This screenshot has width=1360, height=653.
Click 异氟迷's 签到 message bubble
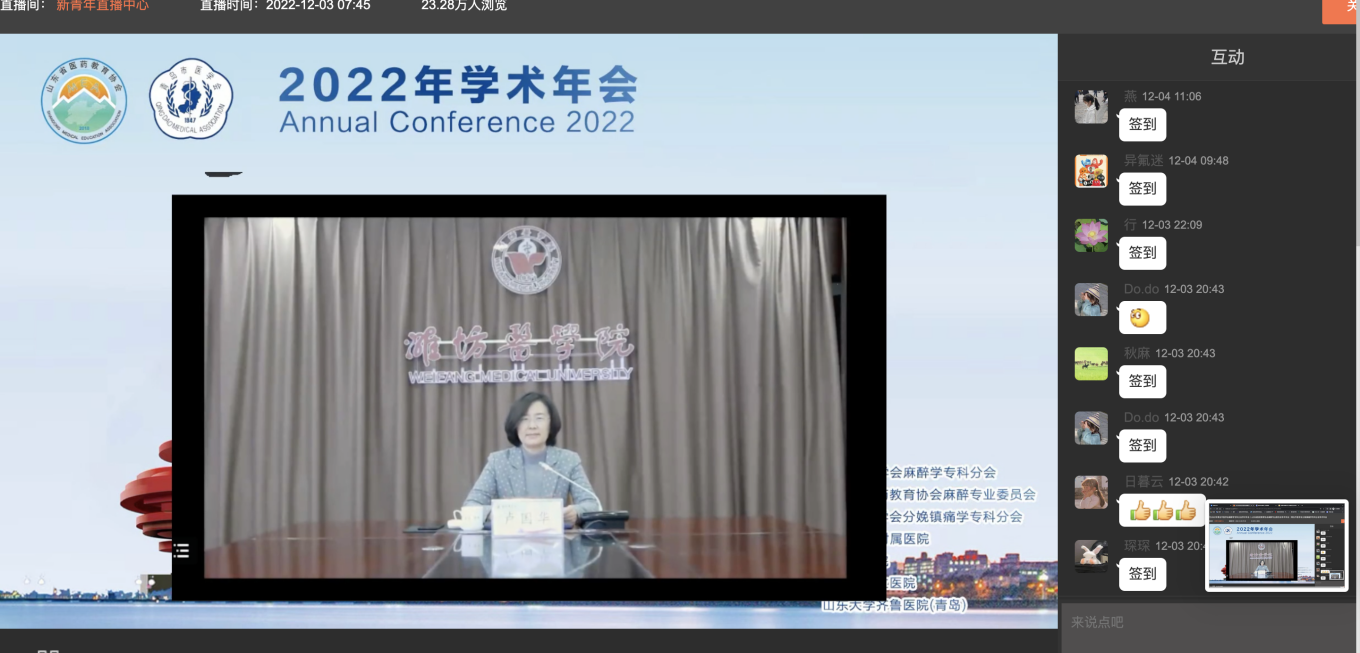tap(1142, 189)
